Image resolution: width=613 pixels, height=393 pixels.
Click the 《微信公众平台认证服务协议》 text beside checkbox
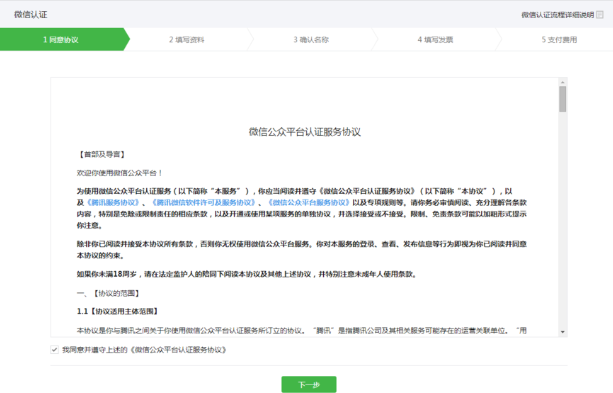click(x=178, y=350)
